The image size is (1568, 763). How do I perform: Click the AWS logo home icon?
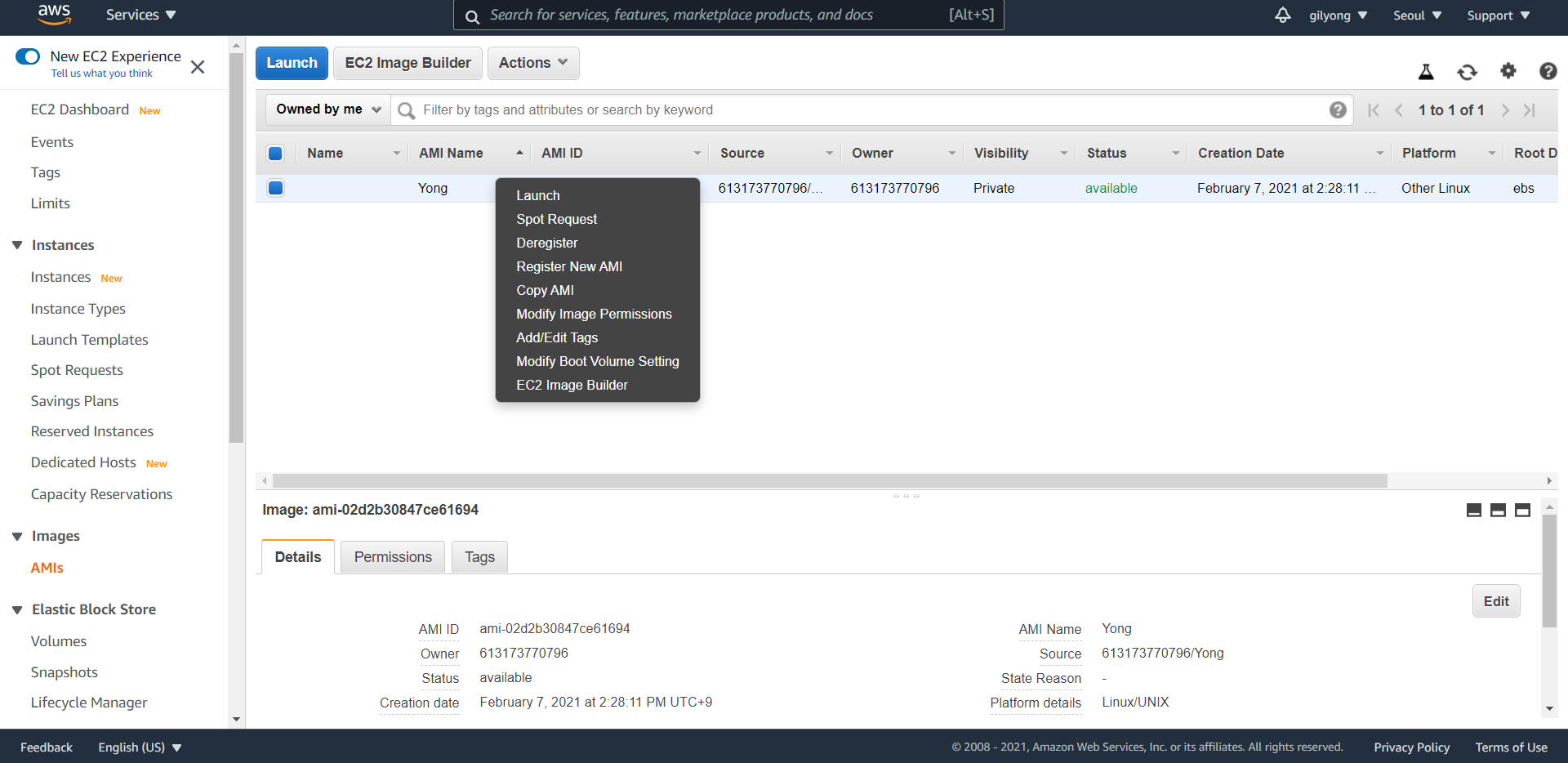pyautogui.click(x=54, y=14)
